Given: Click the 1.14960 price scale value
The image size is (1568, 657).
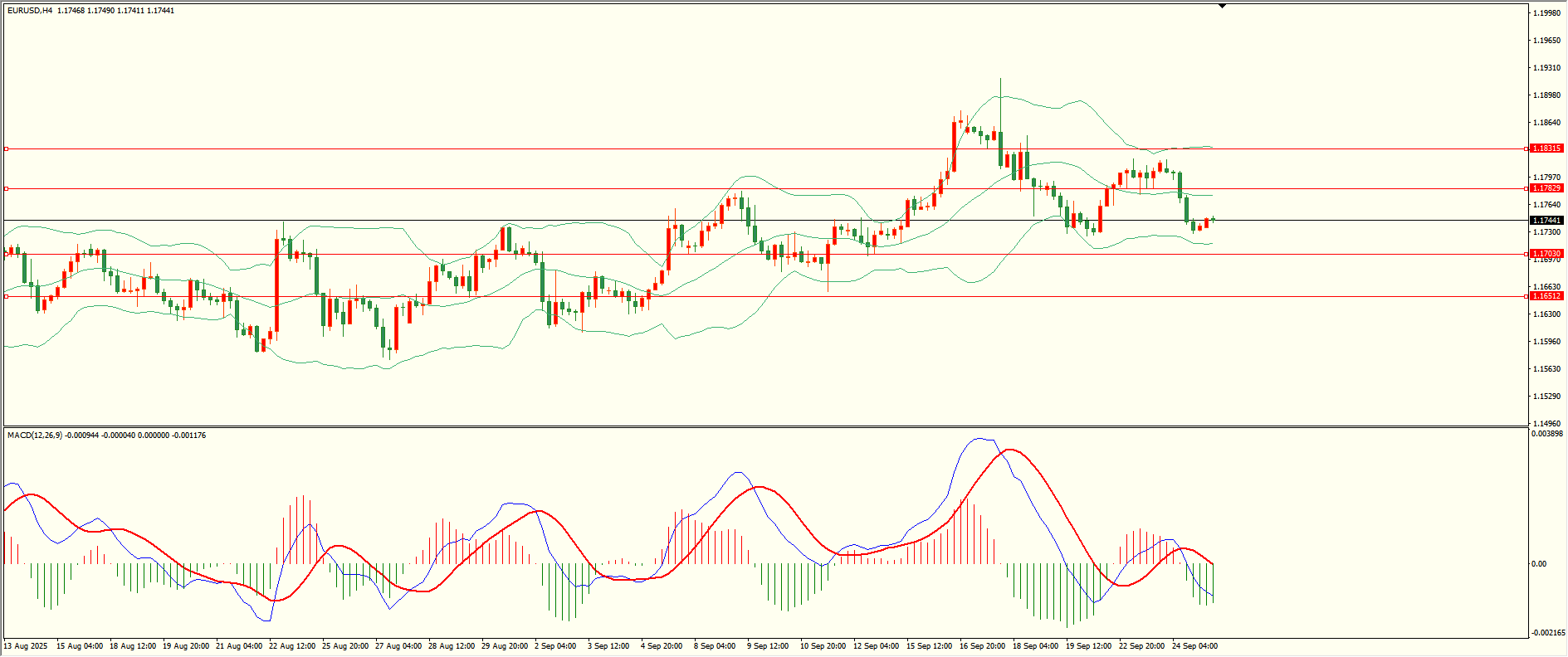Looking at the screenshot, I should point(1546,423).
